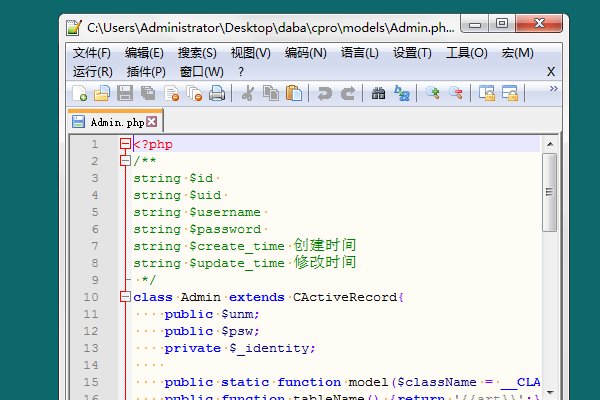Click the Print toolbar icon
The height and width of the screenshot is (400, 600).
[217, 93]
